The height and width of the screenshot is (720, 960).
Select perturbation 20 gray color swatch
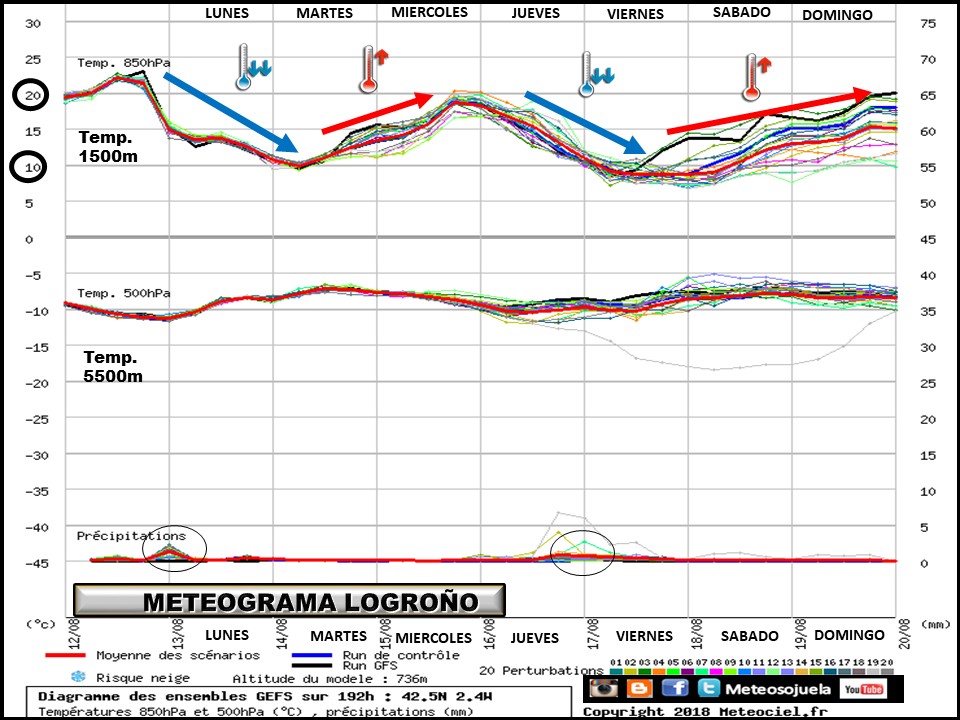pos(887,672)
